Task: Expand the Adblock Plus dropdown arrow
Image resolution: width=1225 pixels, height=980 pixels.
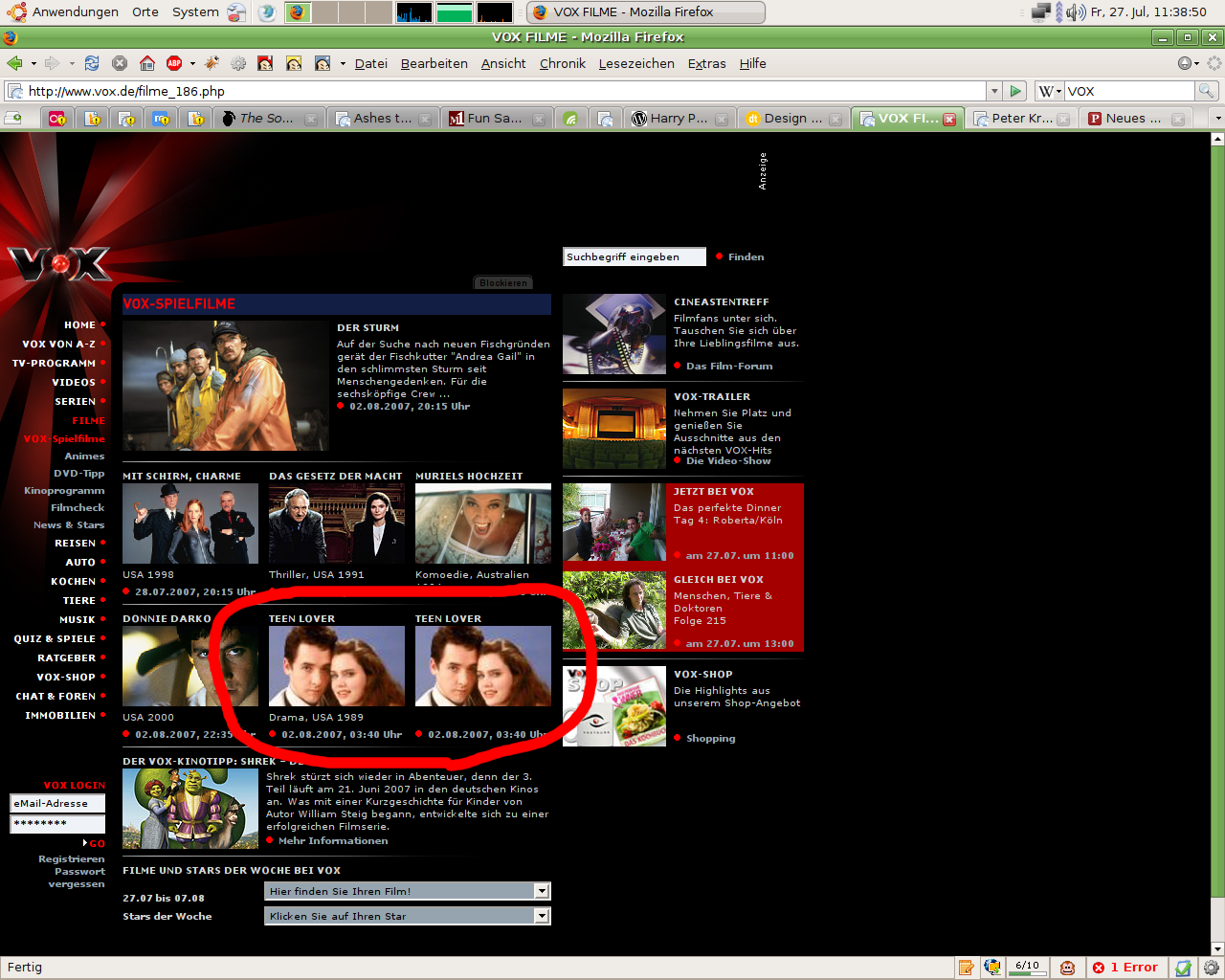Action: click(192, 64)
